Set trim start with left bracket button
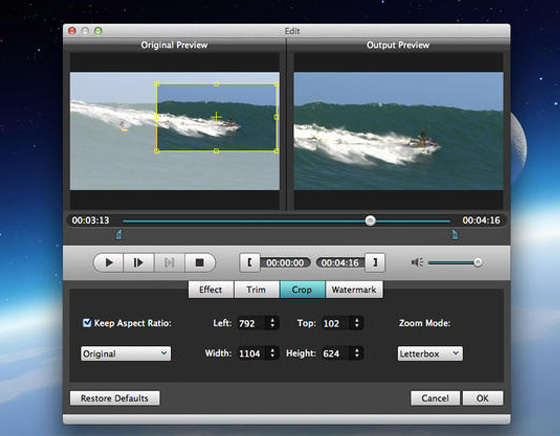The image size is (560, 436). (250, 263)
